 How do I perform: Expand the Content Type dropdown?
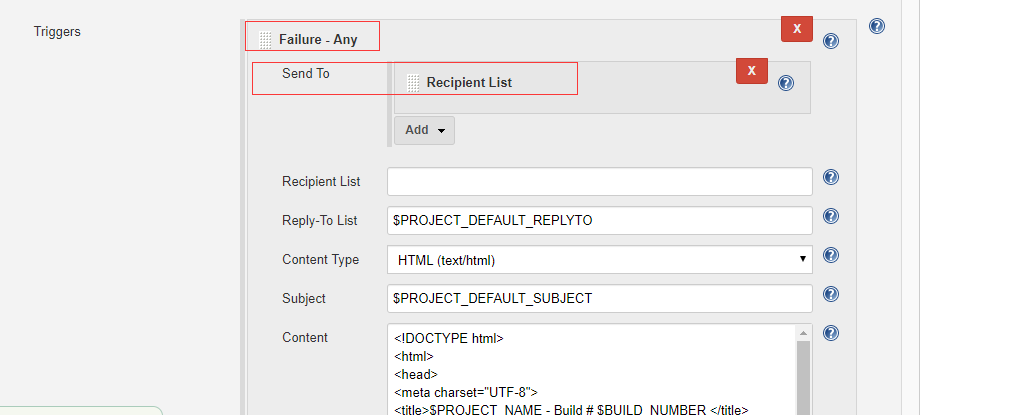click(x=599, y=260)
